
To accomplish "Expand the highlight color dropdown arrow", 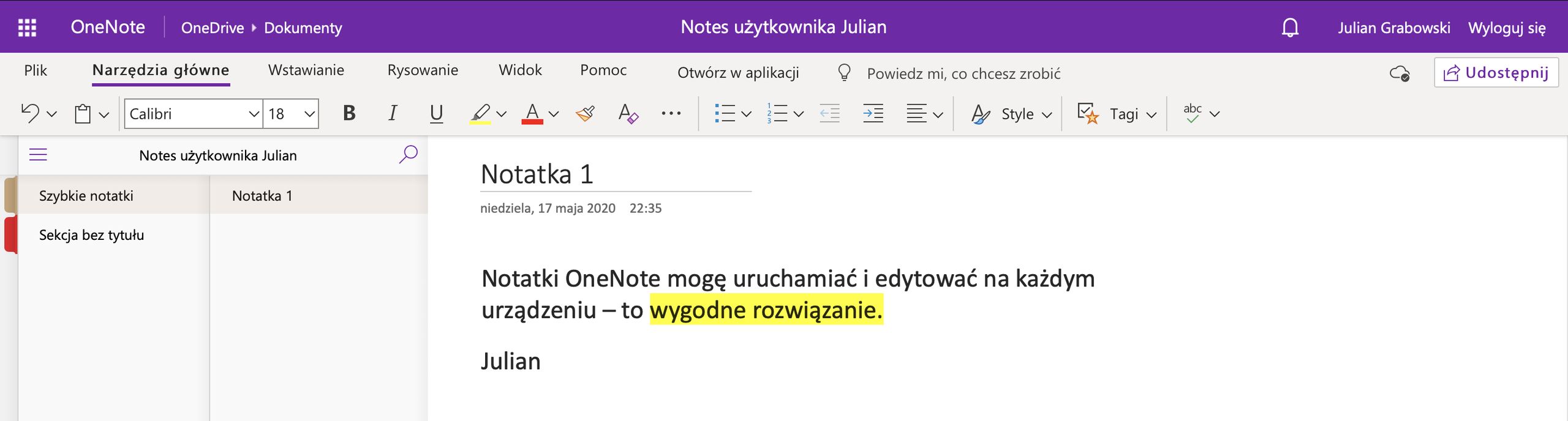I will 502,114.
